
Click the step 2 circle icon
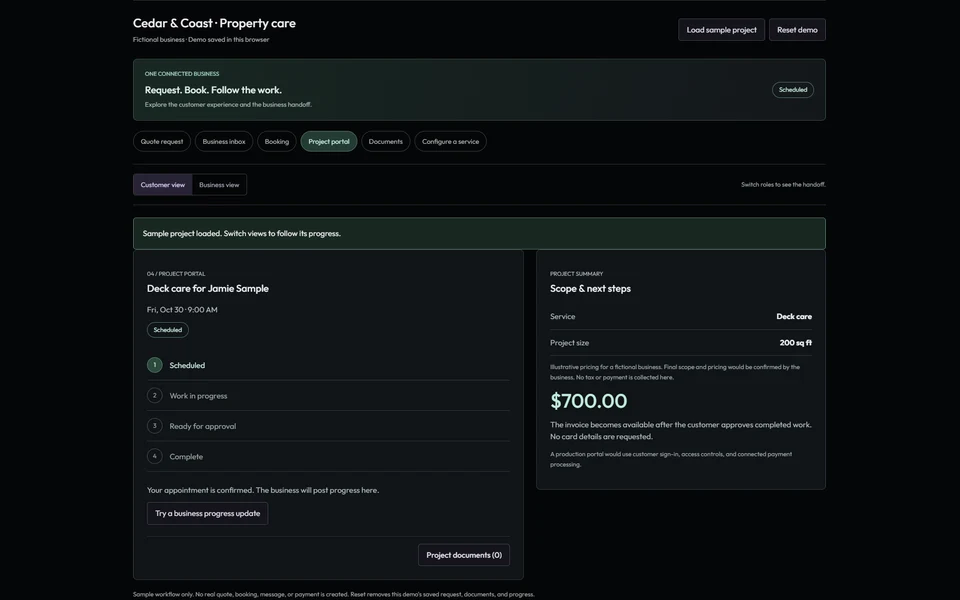[x=155, y=396]
